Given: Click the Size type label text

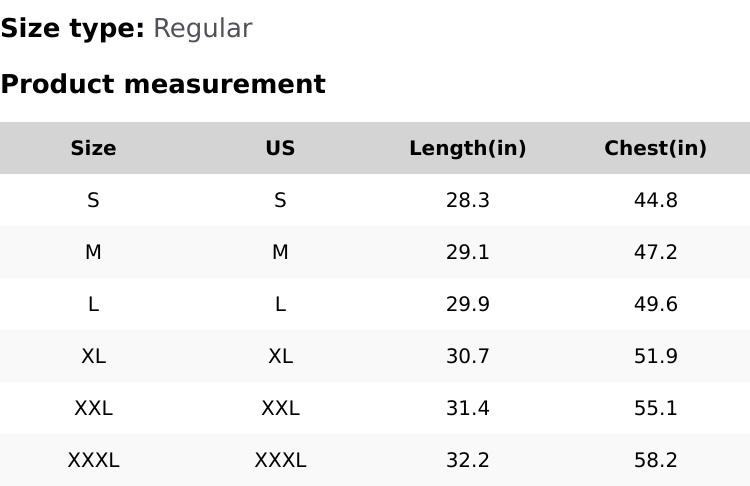Looking at the screenshot, I should tap(72, 29).
